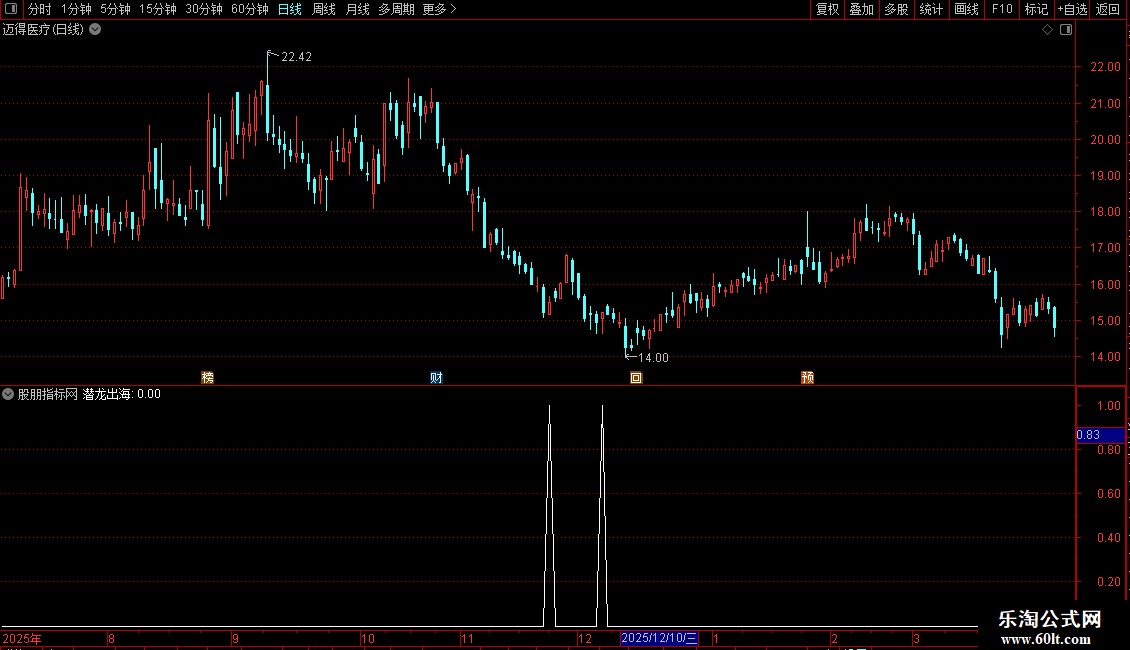
Task: Click the 22.42 high price label
Action: point(296,57)
